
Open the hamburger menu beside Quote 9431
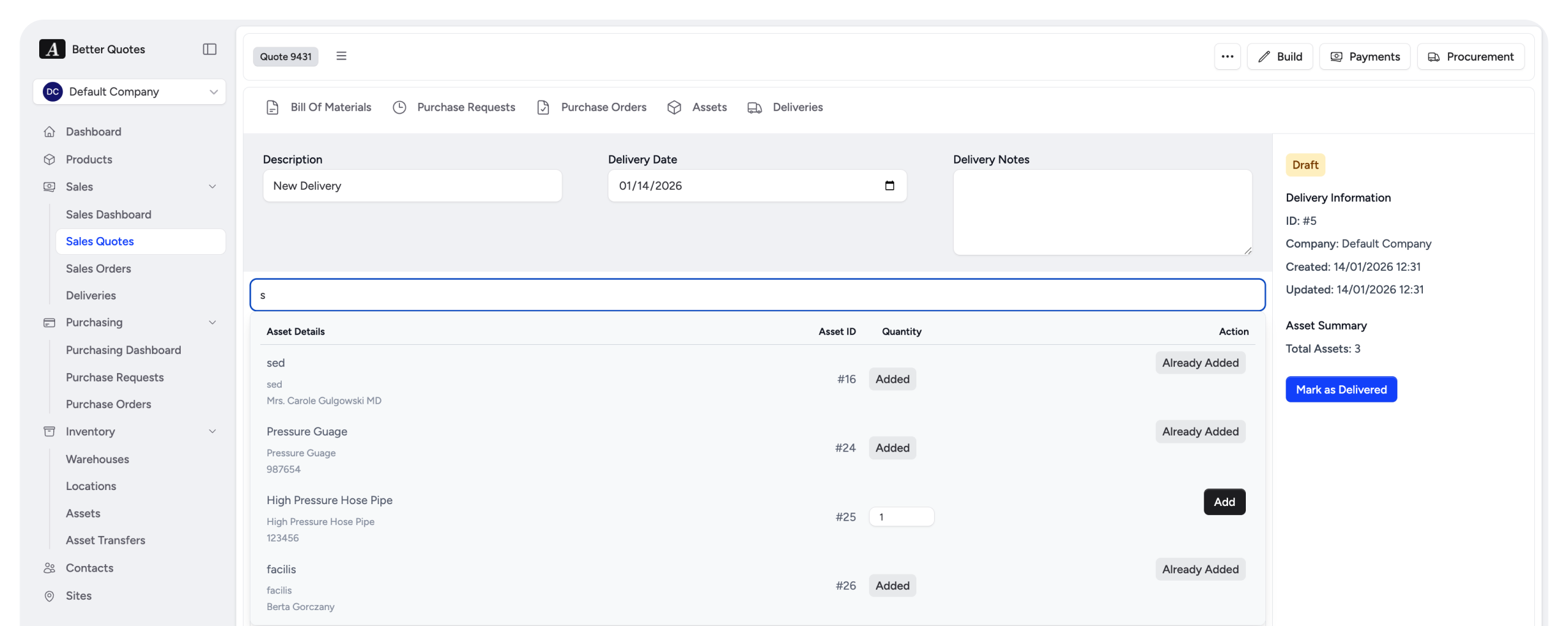[341, 56]
